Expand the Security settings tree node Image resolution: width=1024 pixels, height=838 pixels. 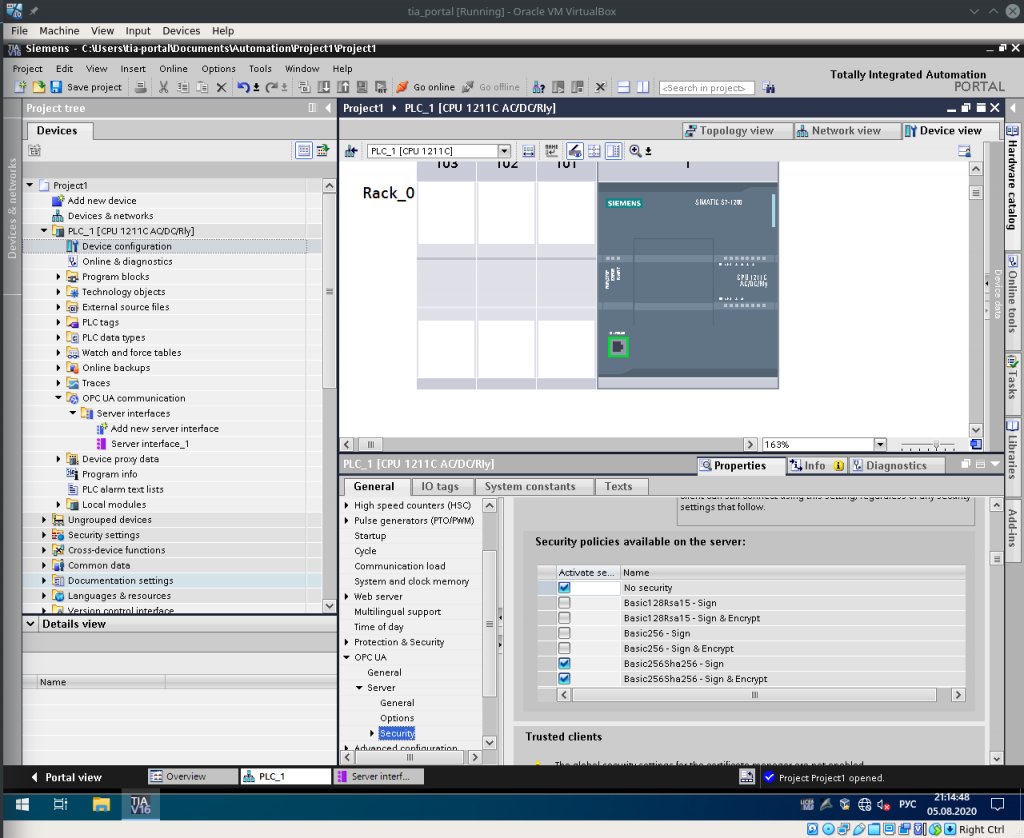click(x=44, y=535)
